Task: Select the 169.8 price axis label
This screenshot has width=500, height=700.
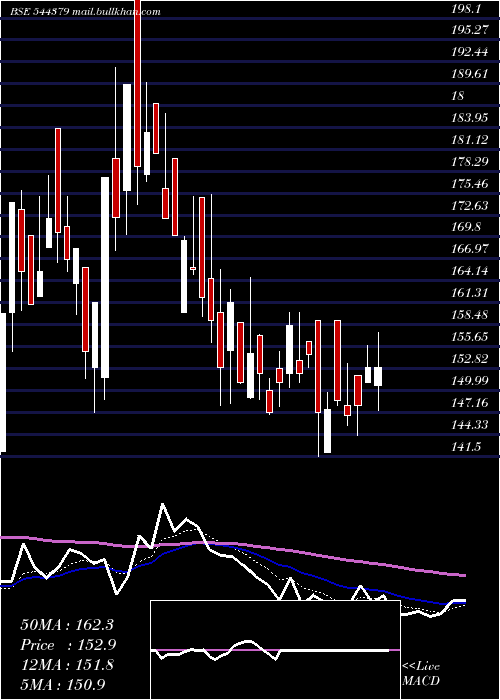Action: tap(466, 227)
